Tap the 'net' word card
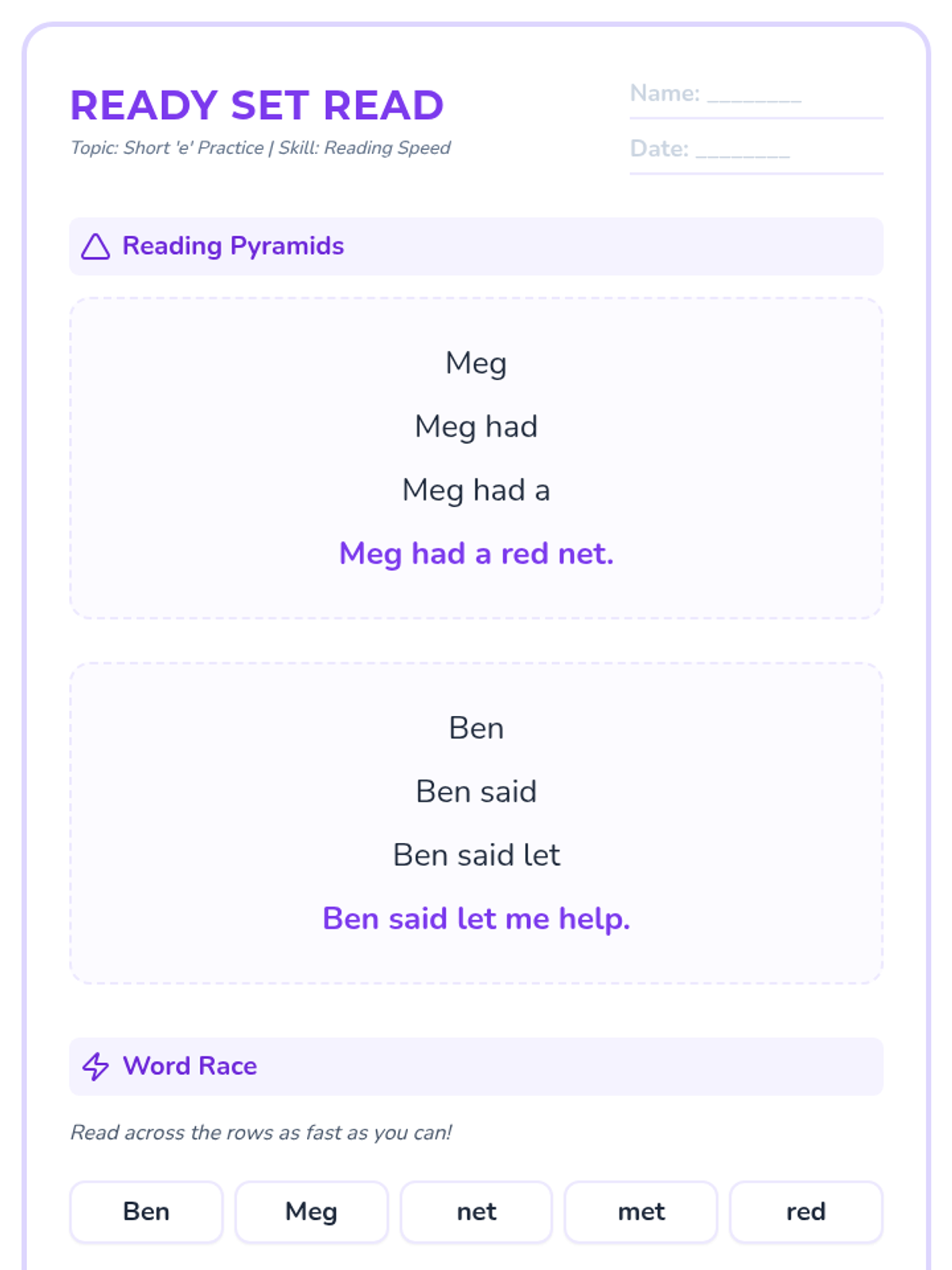This screenshot has height=1270, width=952. point(476,1212)
